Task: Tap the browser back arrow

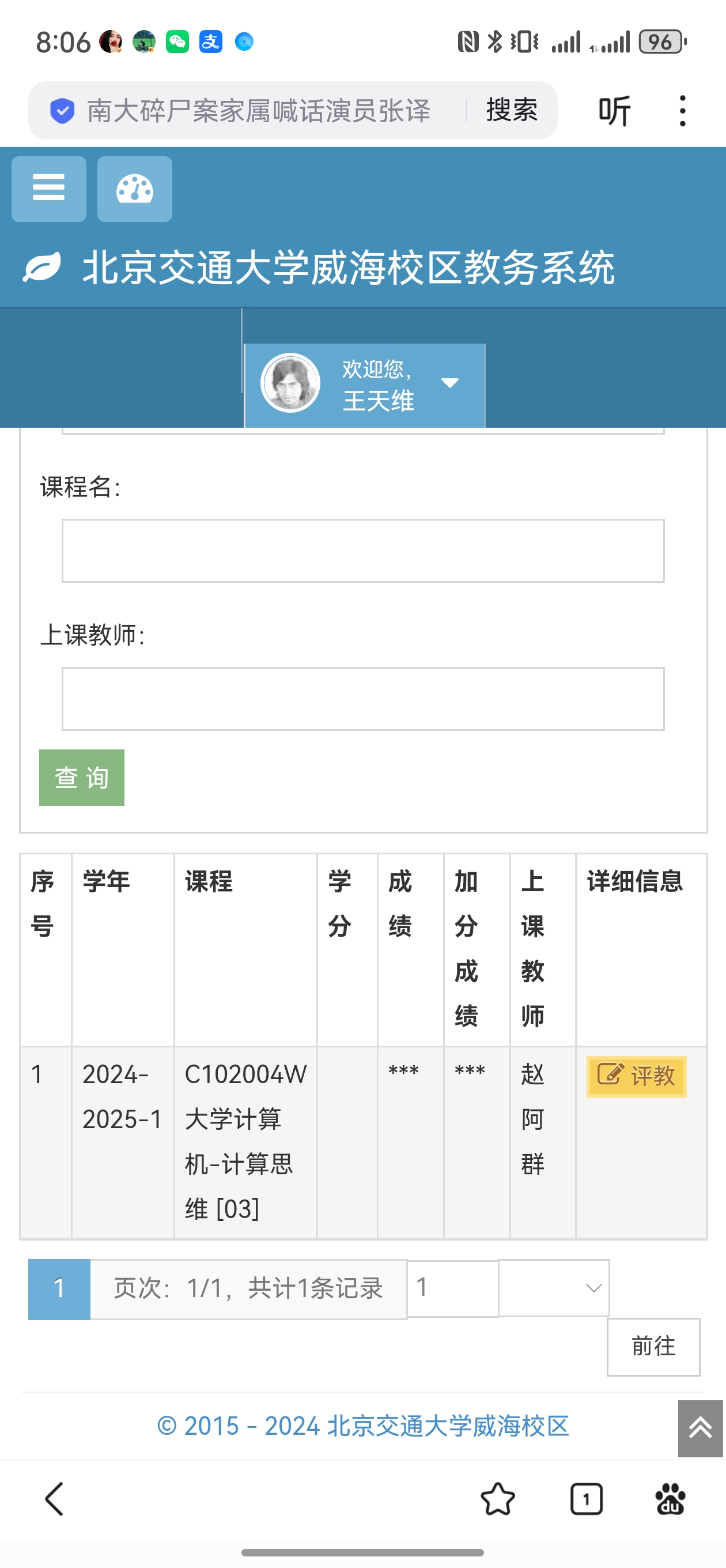Action: [55, 1499]
